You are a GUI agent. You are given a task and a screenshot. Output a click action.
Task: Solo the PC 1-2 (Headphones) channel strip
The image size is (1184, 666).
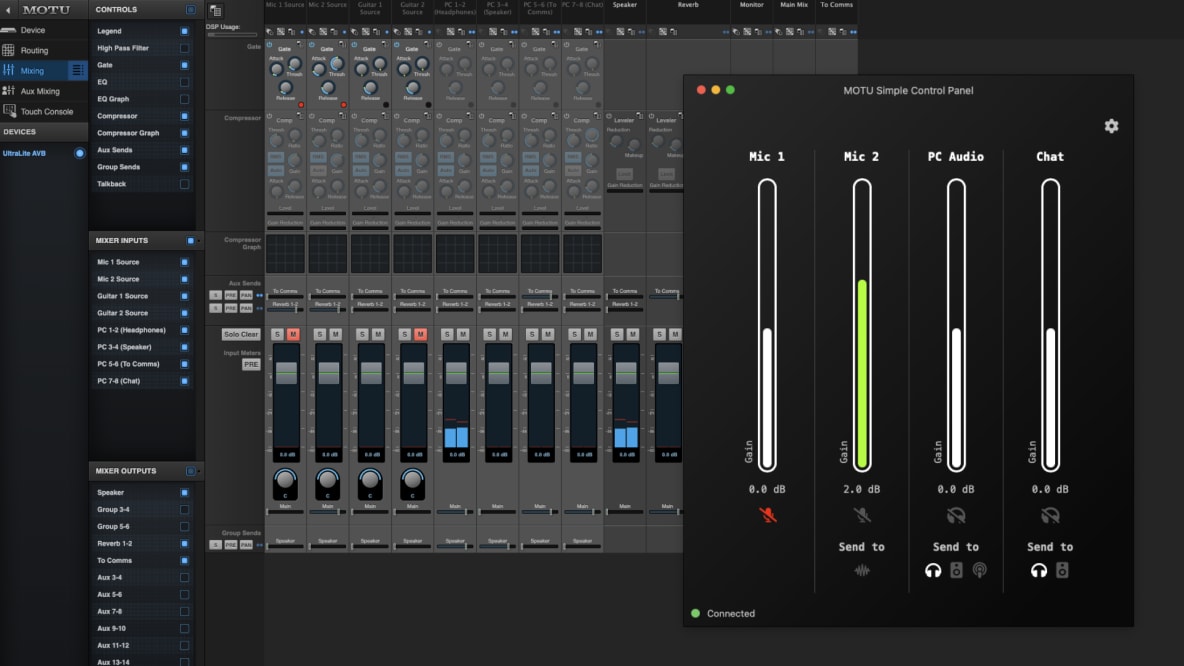pos(447,335)
